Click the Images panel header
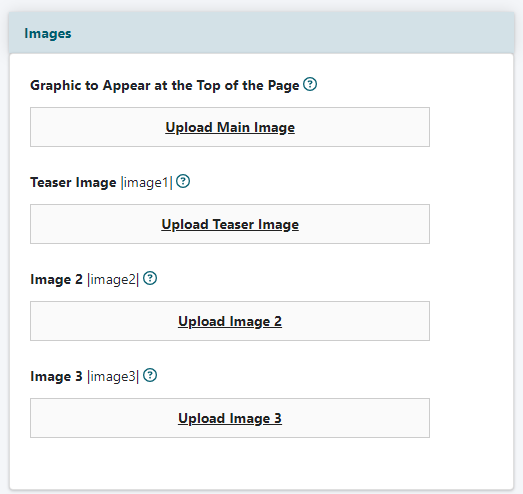 (x=262, y=33)
